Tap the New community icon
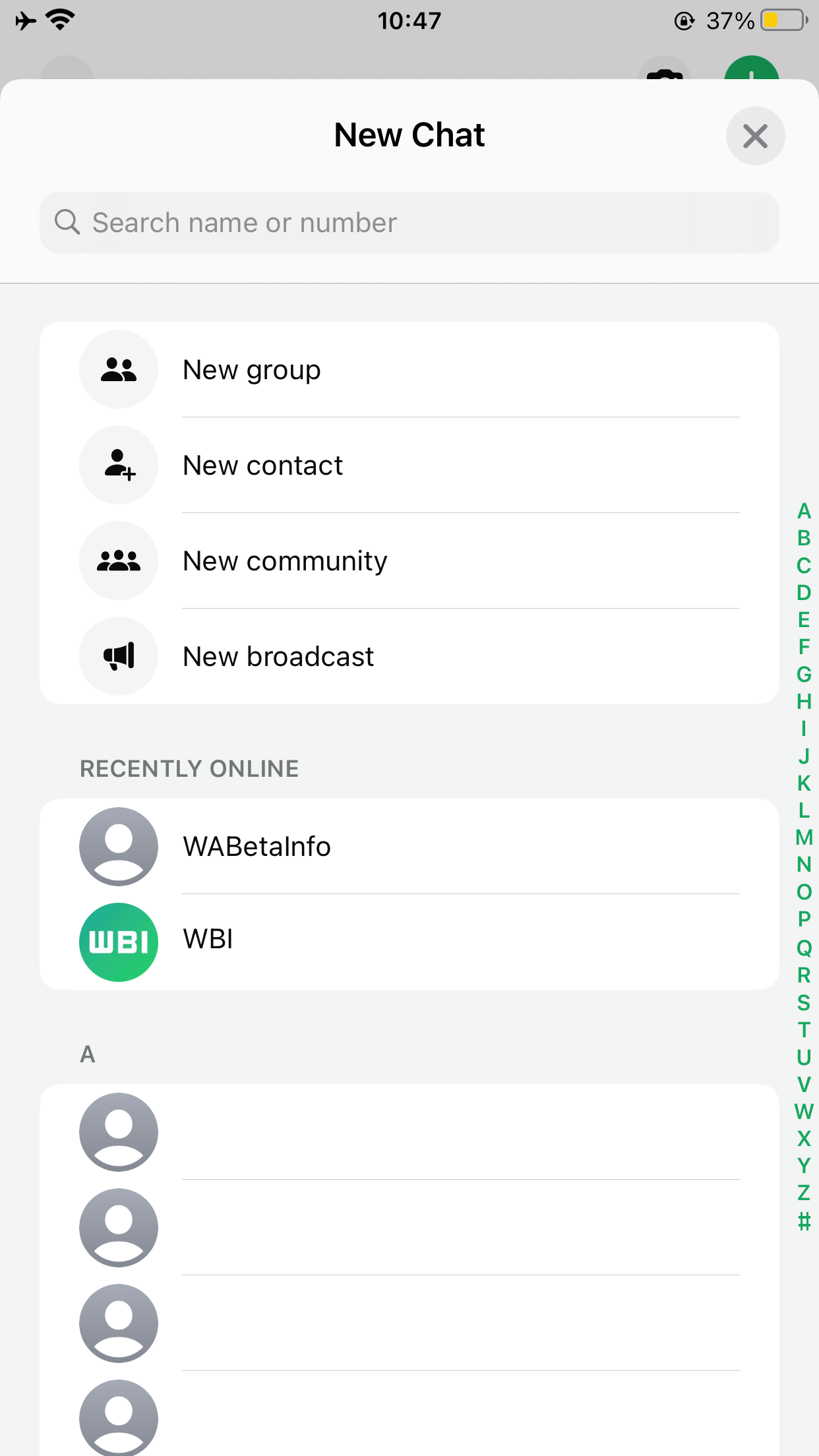The width and height of the screenshot is (819, 1456). point(119,561)
